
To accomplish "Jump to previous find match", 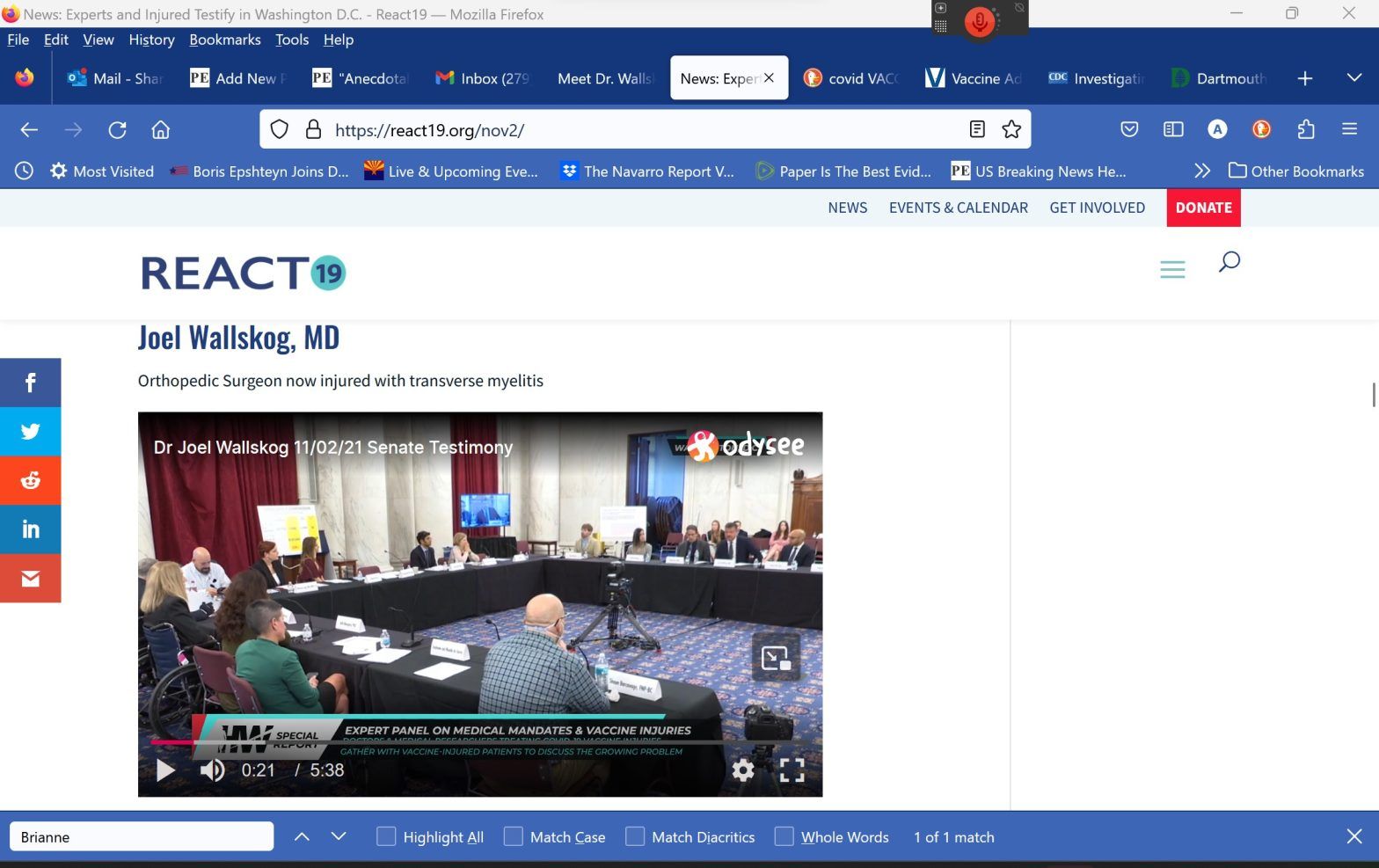I will (302, 836).
